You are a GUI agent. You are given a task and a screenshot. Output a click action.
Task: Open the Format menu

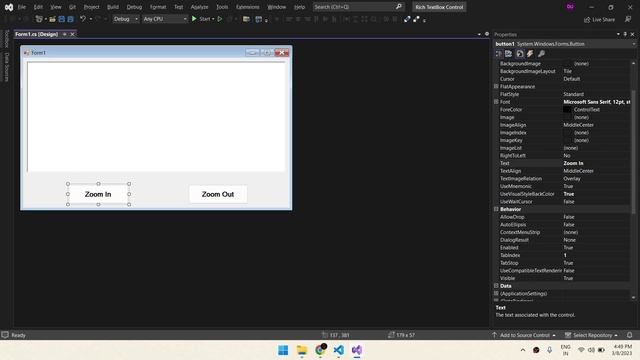point(158,7)
